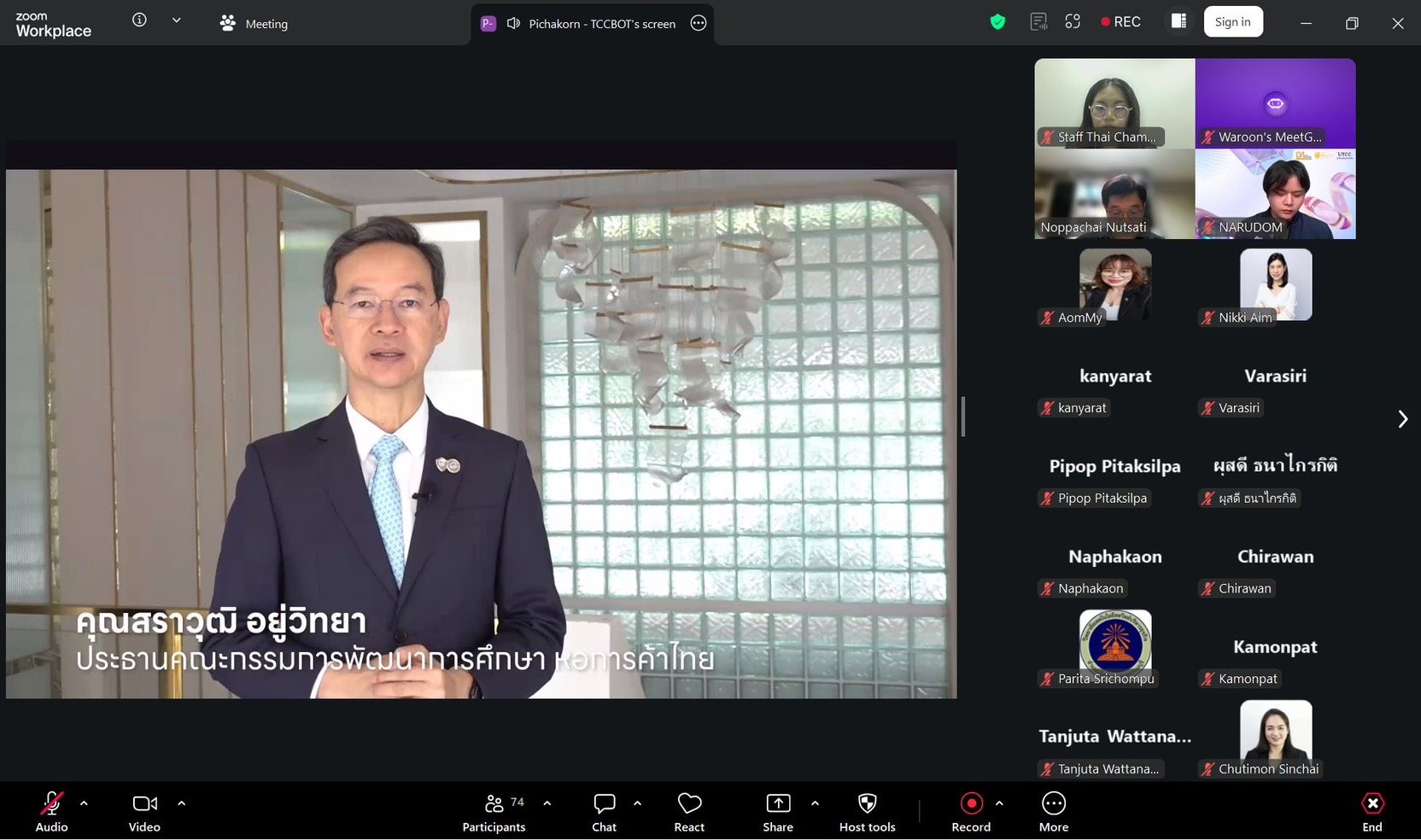Expand participants options arrow

tap(547, 803)
